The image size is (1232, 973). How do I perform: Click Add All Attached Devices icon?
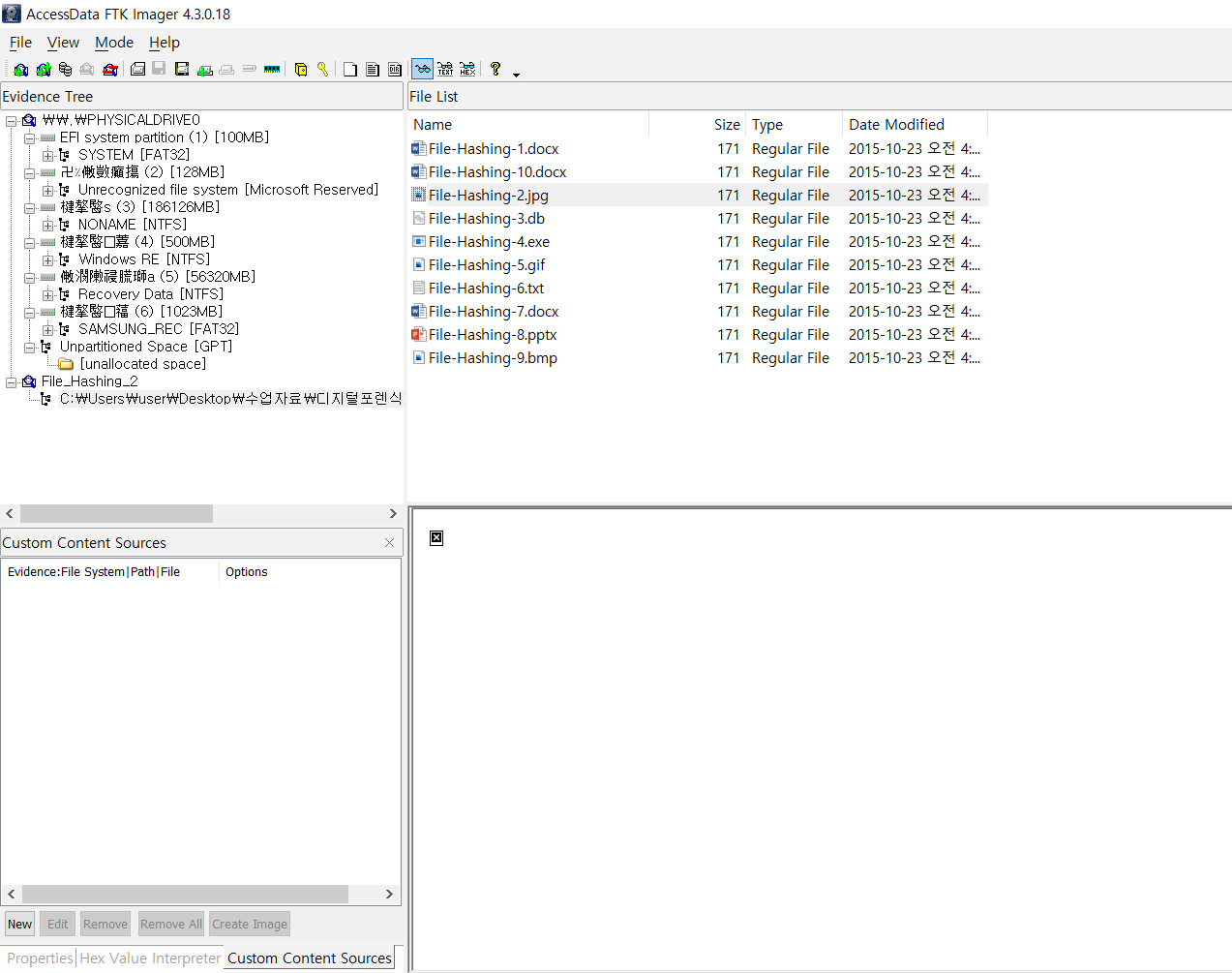click(44, 70)
